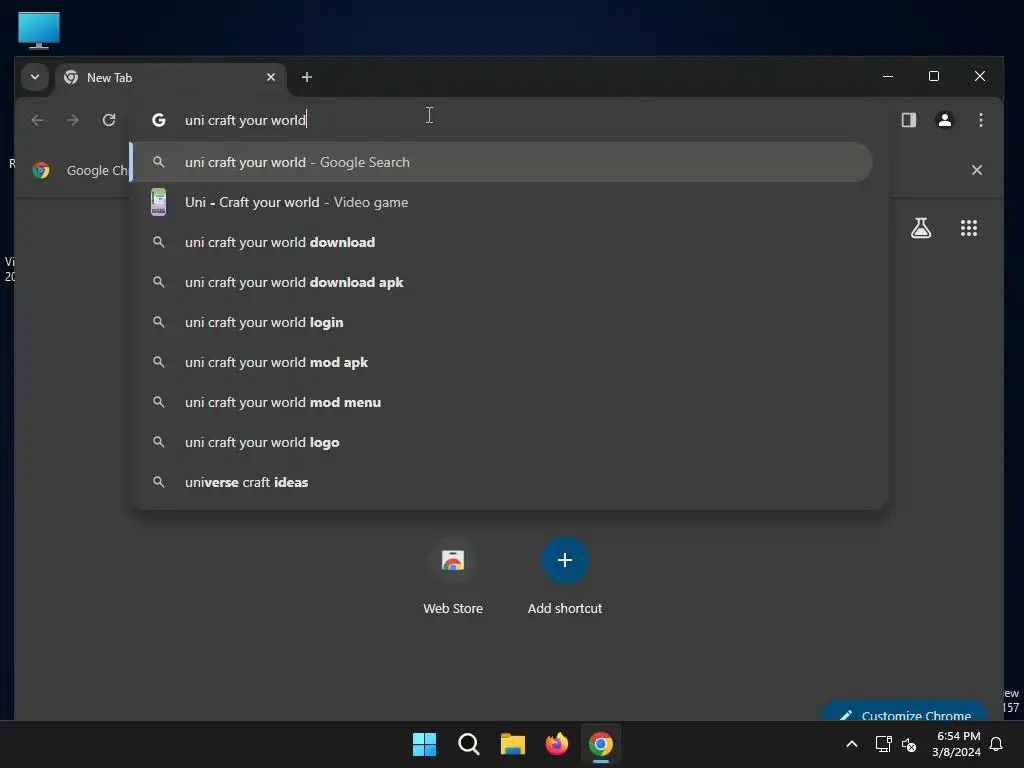Click Customize Chrome button
This screenshot has height=768, width=1024.
[904, 713]
